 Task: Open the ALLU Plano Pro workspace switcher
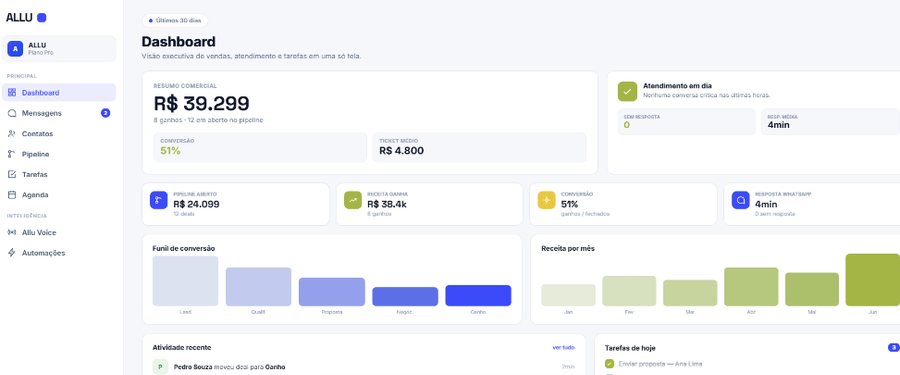tap(59, 49)
